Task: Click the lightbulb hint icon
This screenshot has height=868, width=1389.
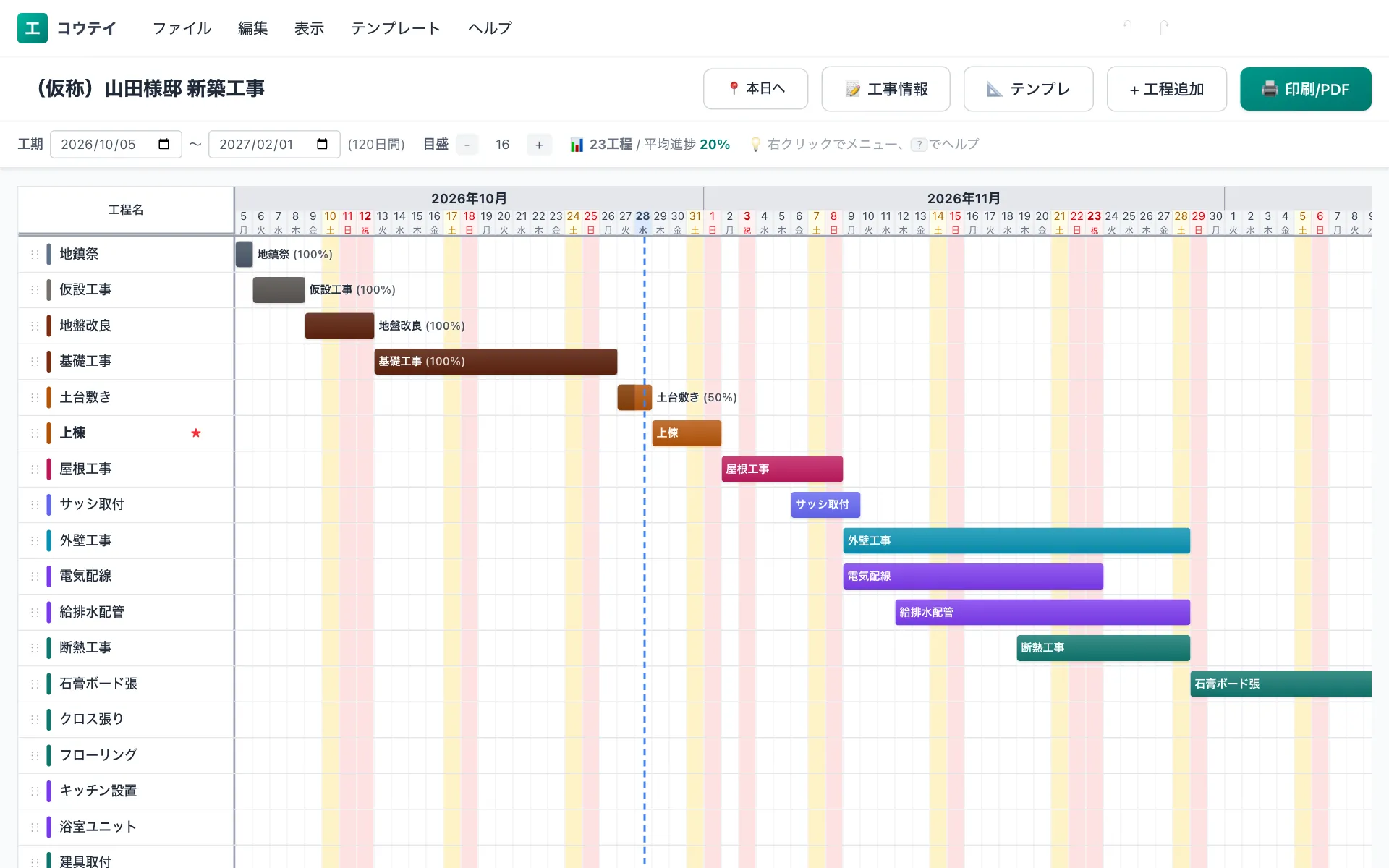Action: coord(756,145)
